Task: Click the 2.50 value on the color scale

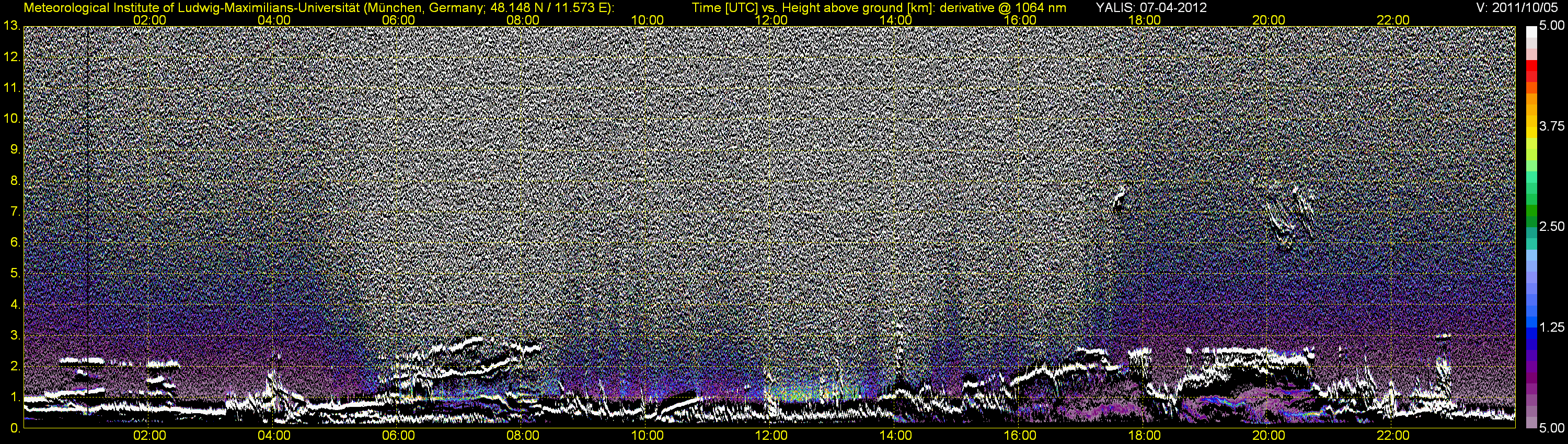Action: [1552, 227]
